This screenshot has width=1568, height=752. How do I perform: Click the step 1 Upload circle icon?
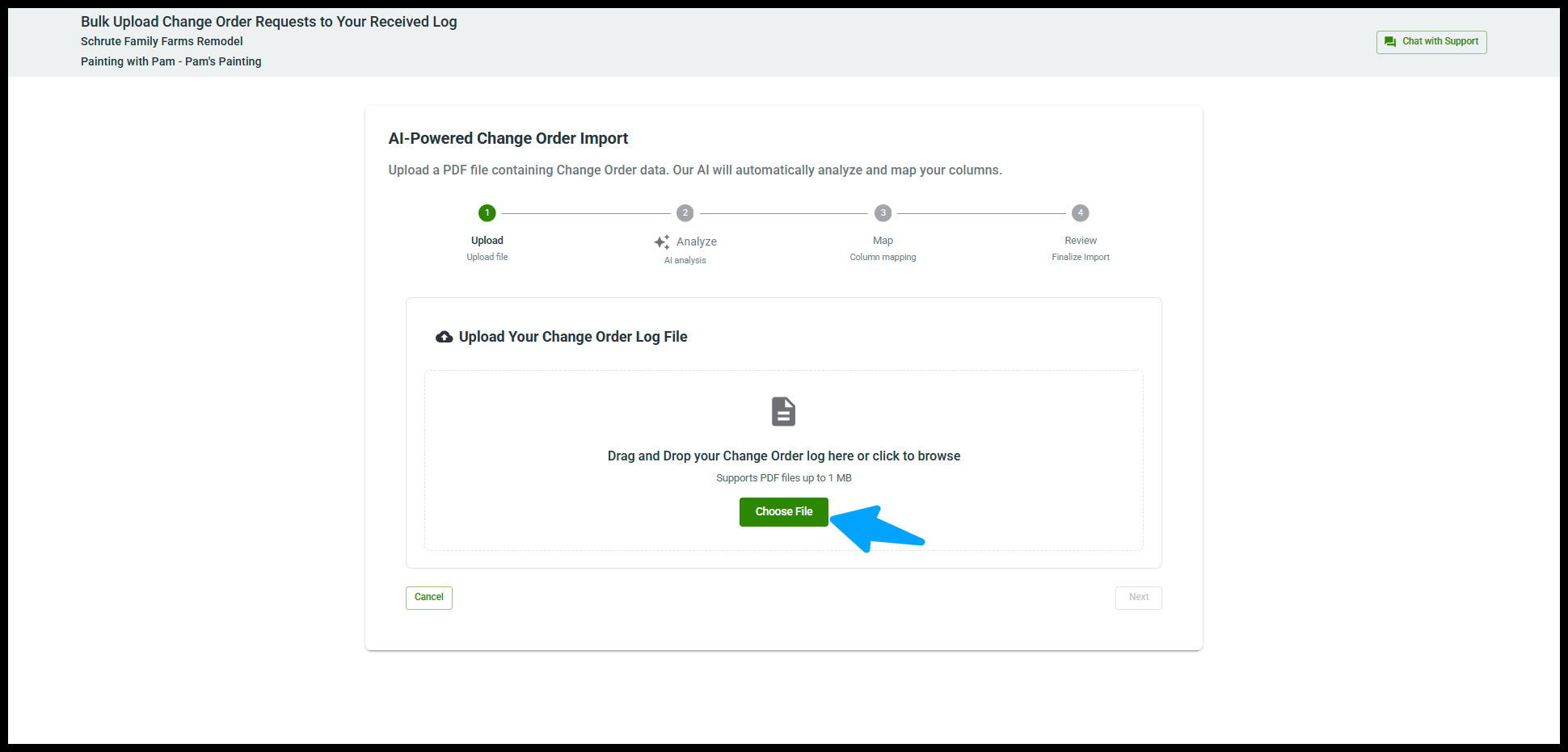(x=487, y=213)
